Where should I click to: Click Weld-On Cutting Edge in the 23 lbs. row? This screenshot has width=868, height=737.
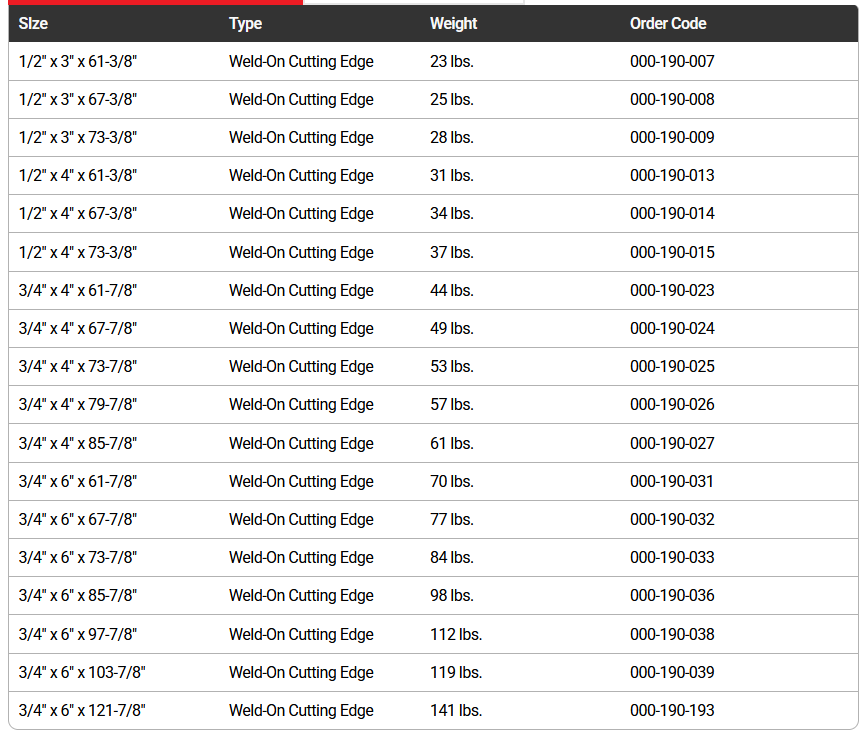click(301, 62)
